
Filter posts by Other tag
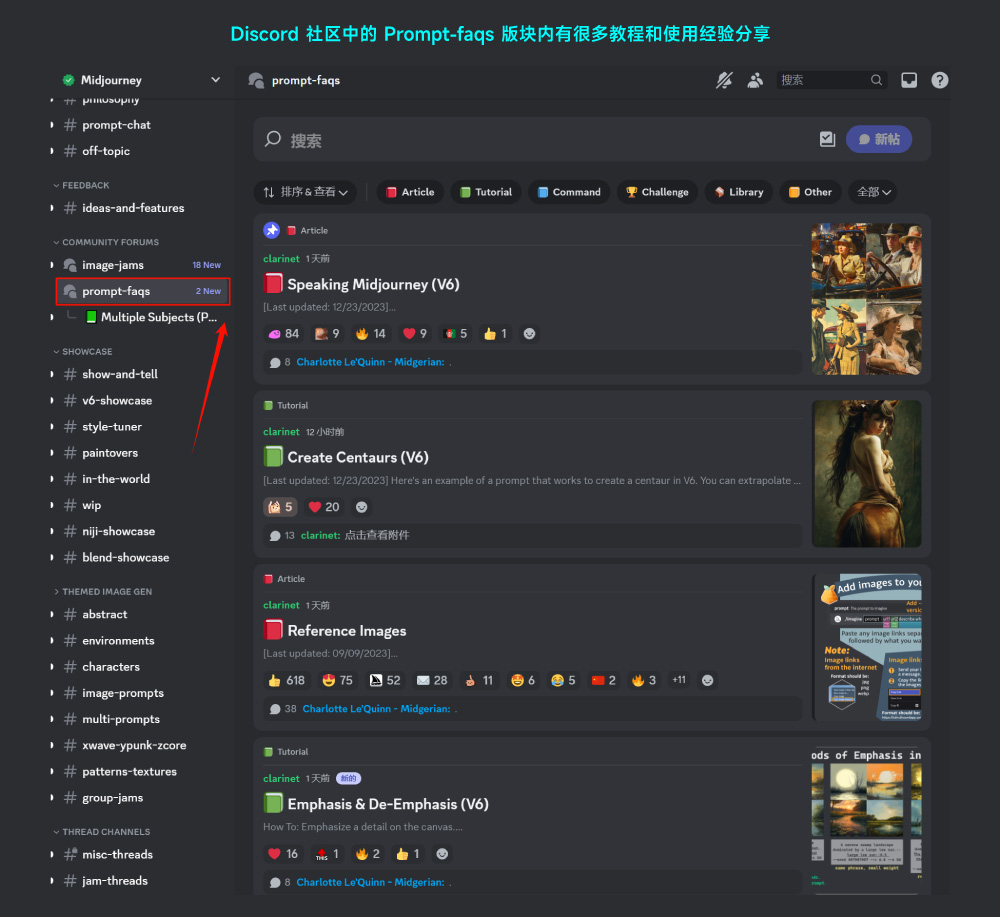[x=810, y=192]
